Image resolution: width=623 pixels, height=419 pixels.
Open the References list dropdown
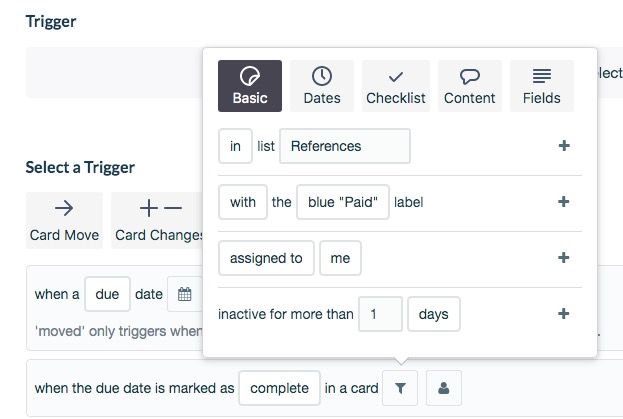coord(345,146)
